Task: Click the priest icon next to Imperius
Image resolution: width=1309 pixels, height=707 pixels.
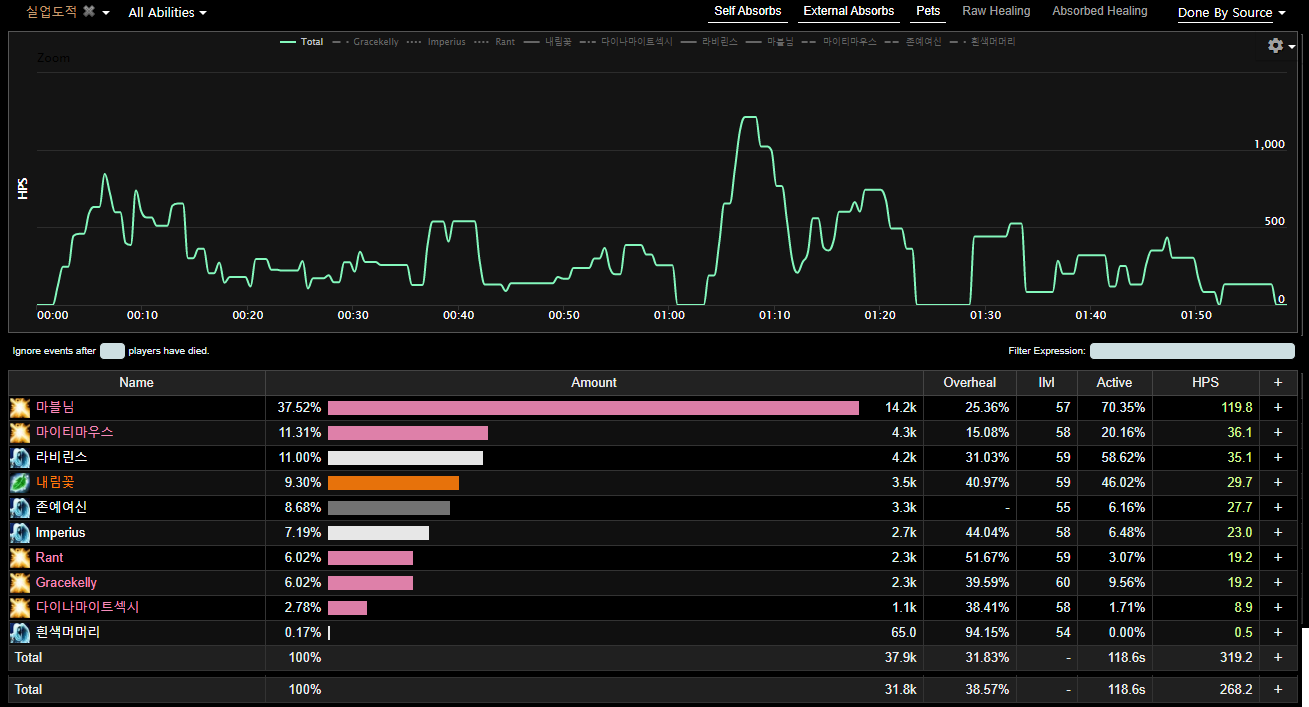Action: click(20, 532)
